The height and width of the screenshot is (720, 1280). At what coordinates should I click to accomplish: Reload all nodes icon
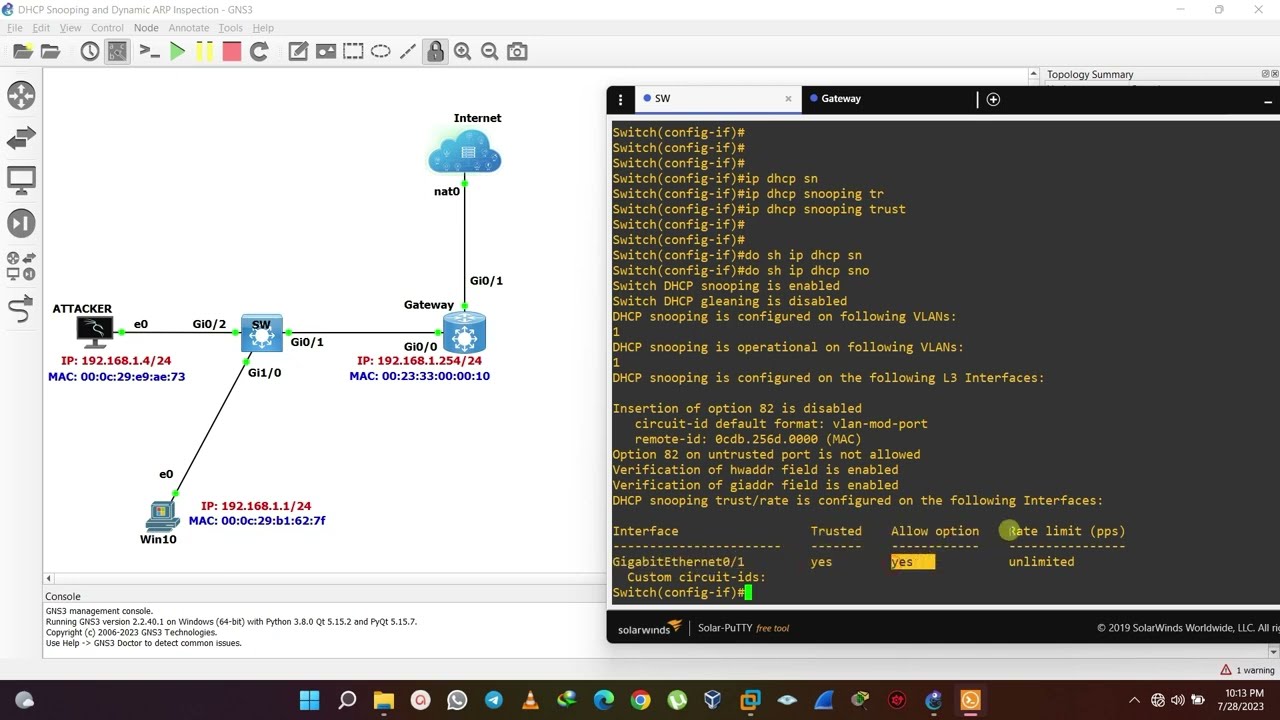point(259,51)
